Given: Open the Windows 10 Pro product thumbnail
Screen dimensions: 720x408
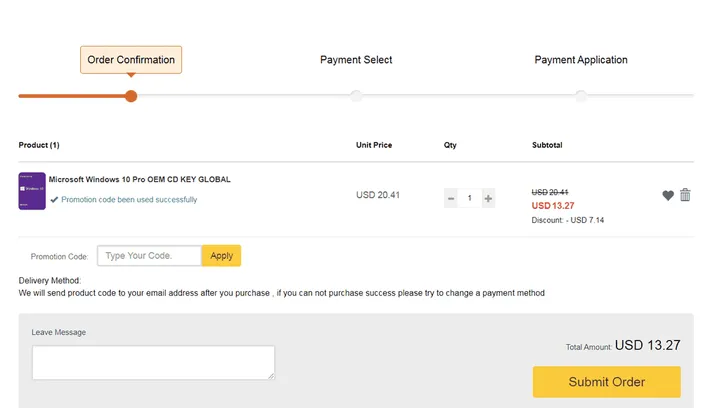Looking at the screenshot, I should [x=32, y=191].
